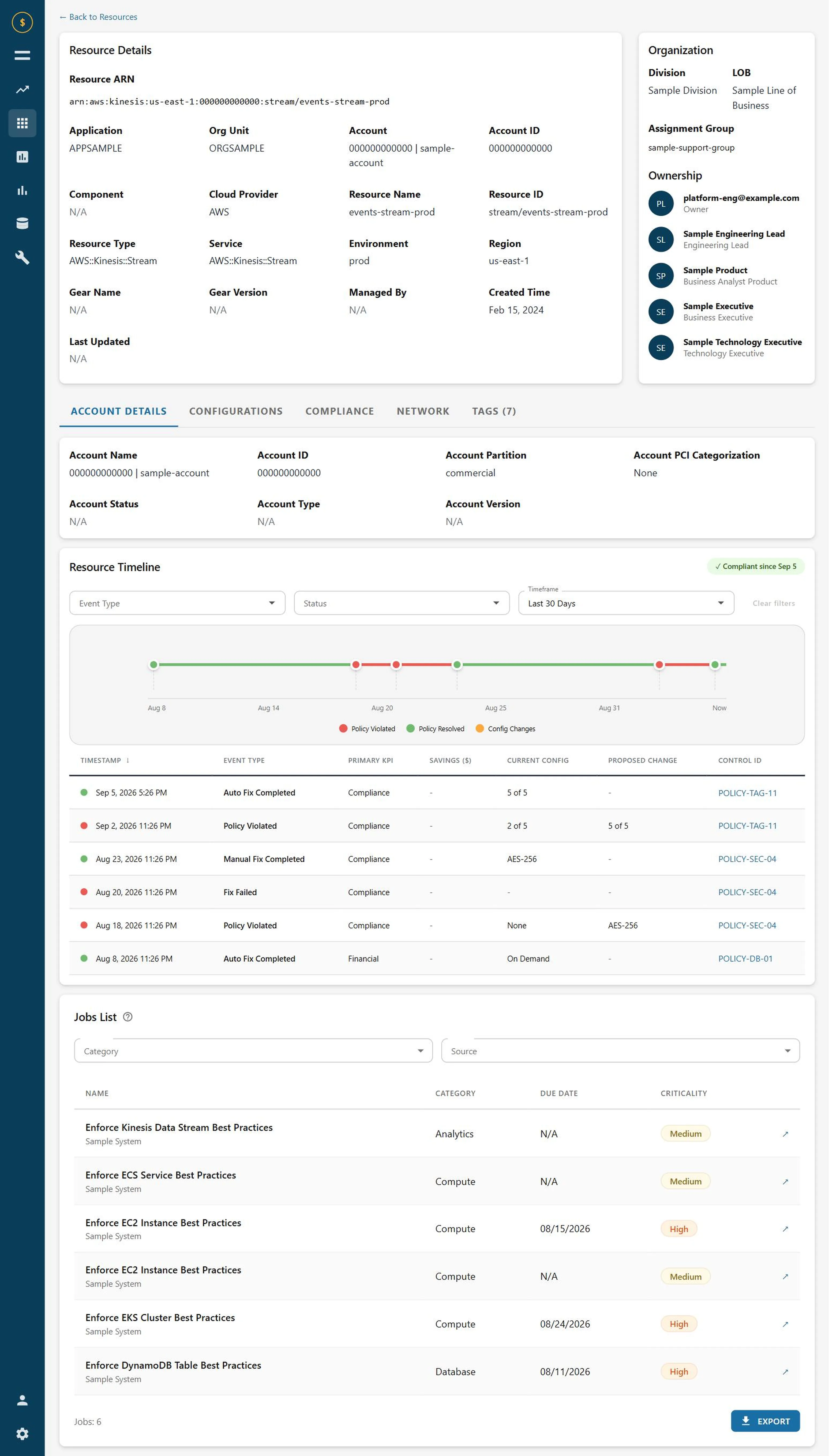Screen dimensions: 829x1456
Task: Switch to the Configurations tab
Action: tap(236, 411)
